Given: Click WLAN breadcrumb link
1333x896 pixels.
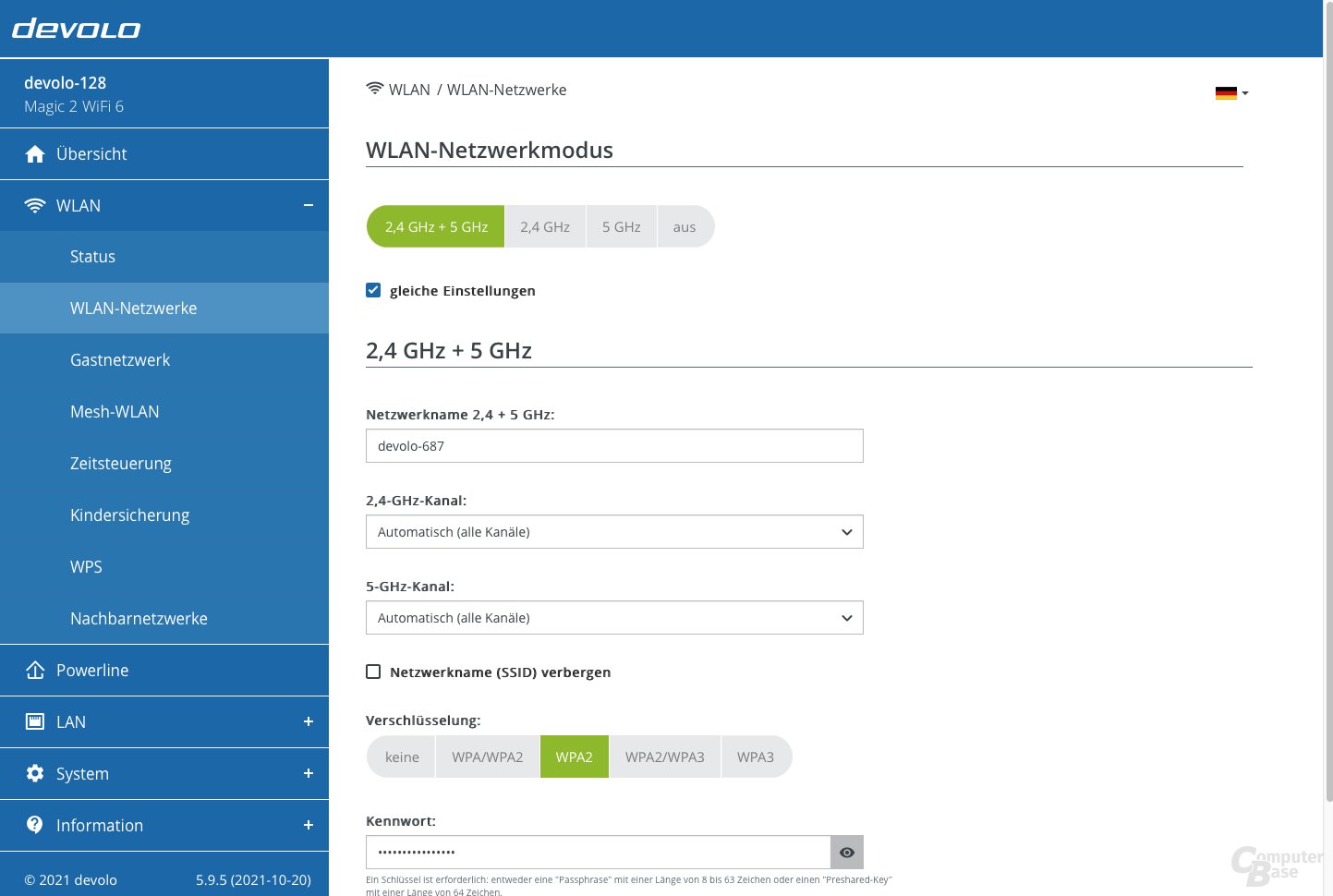Looking at the screenshot, I should point(409,90).
